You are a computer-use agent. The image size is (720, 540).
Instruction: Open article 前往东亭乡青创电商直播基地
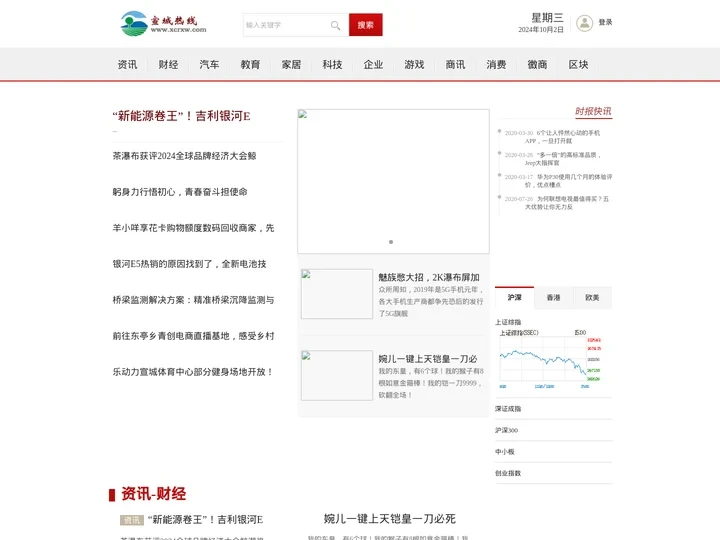(x=193, y=336)
